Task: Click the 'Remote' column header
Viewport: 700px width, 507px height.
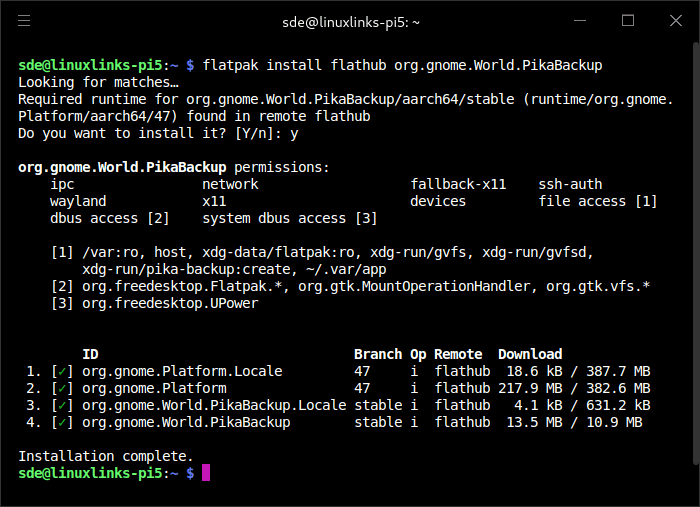Action: 458,354
